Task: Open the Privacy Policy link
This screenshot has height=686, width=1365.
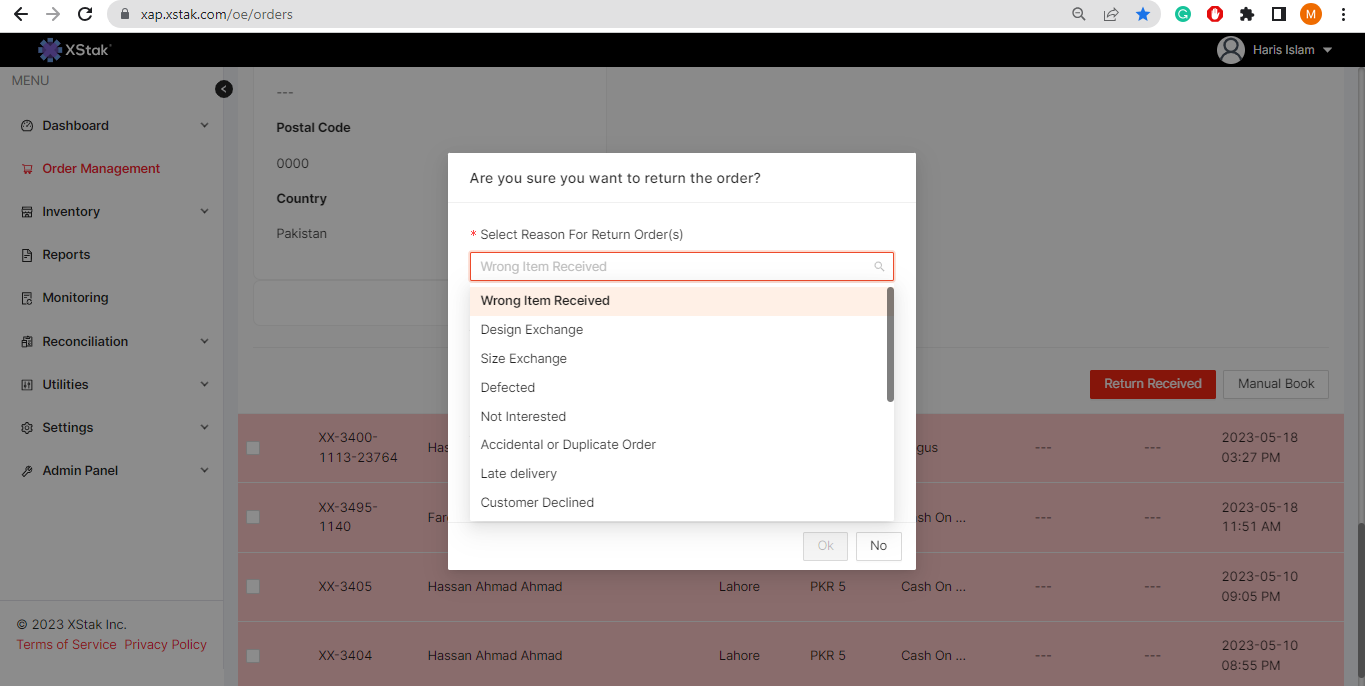Action: point(165,645)
